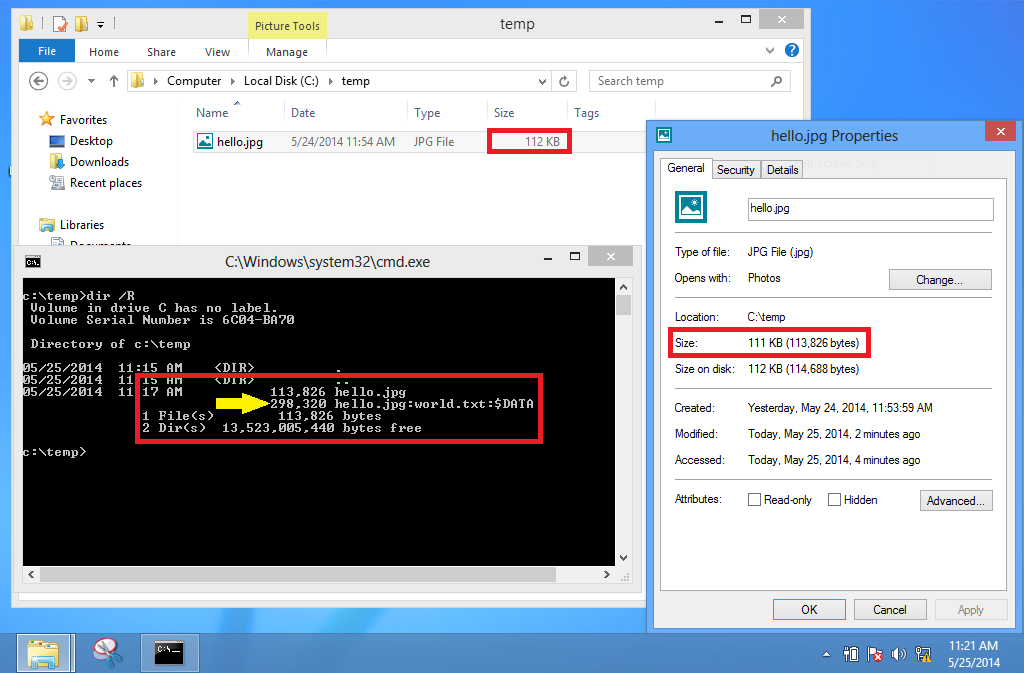
Task: Select the hello.jpg file row
Action: 419,142
